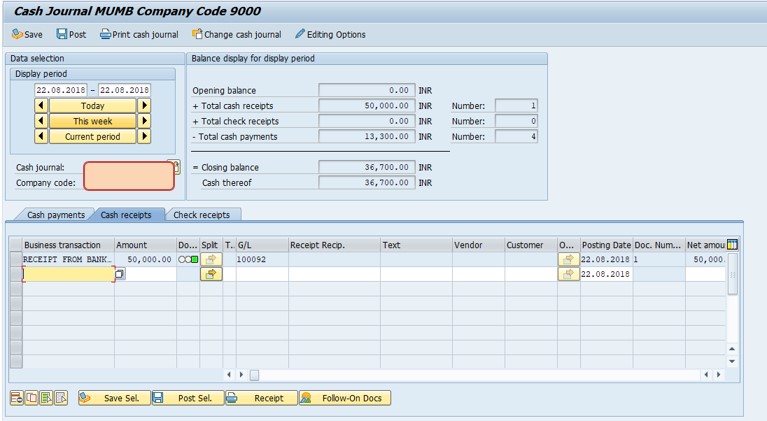
Task: Set display period to Current period
Action: 92,136
